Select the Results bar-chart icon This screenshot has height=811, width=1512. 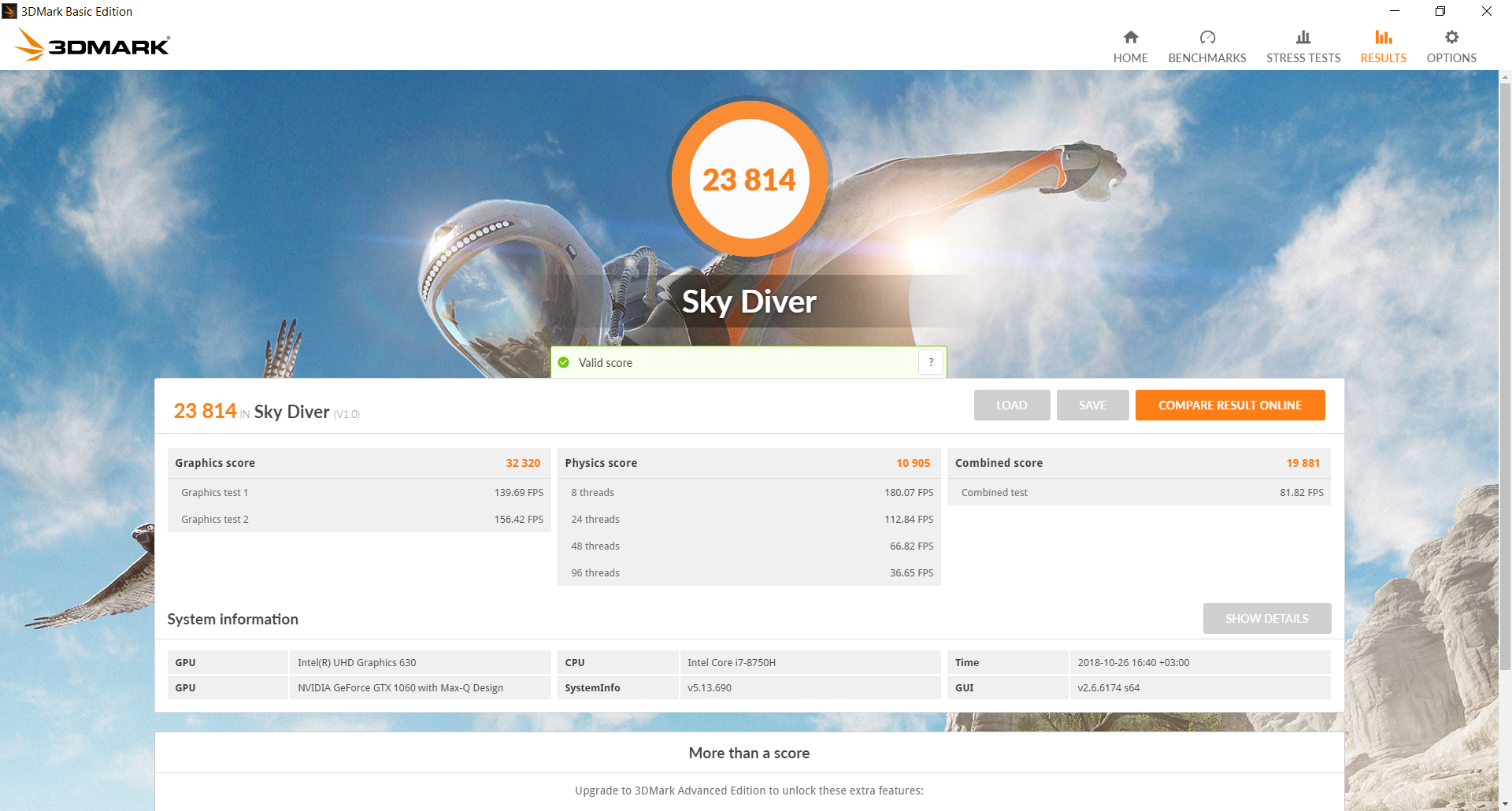1384,37
